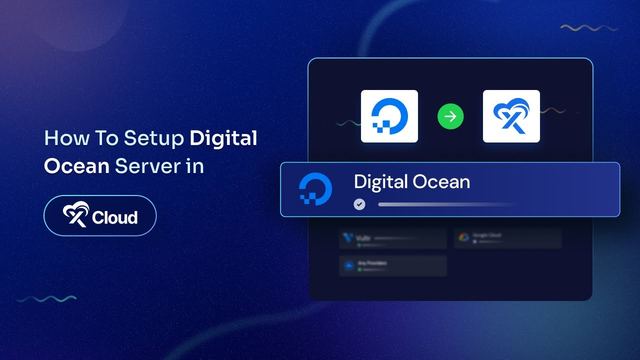The image size is (640, 360).
Task: Click the blurred Vultr provider logo
Action: [x=348, y=238]
